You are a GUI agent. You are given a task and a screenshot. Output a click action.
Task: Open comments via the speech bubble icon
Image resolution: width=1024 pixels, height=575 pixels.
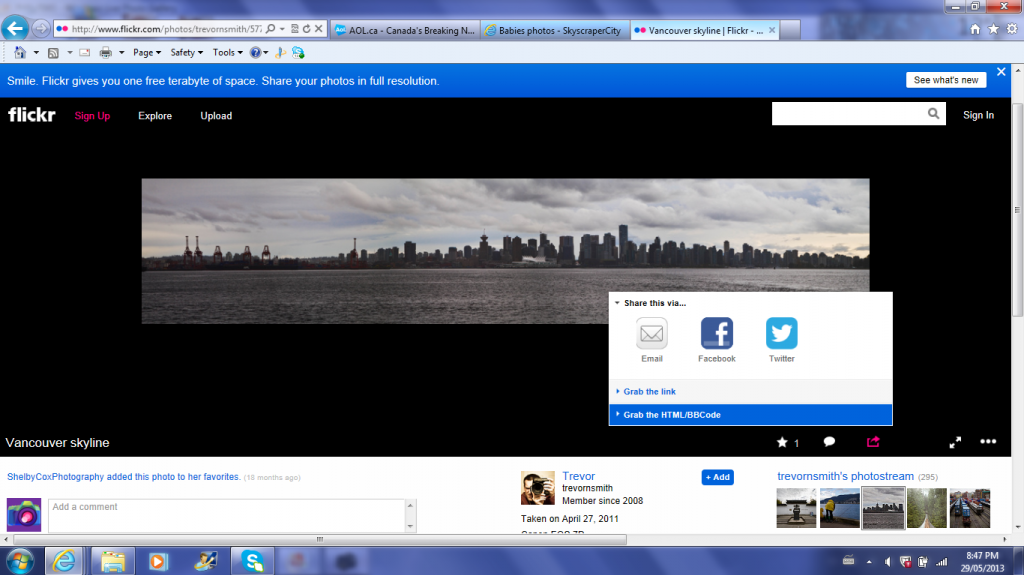[x=829, y=442]
